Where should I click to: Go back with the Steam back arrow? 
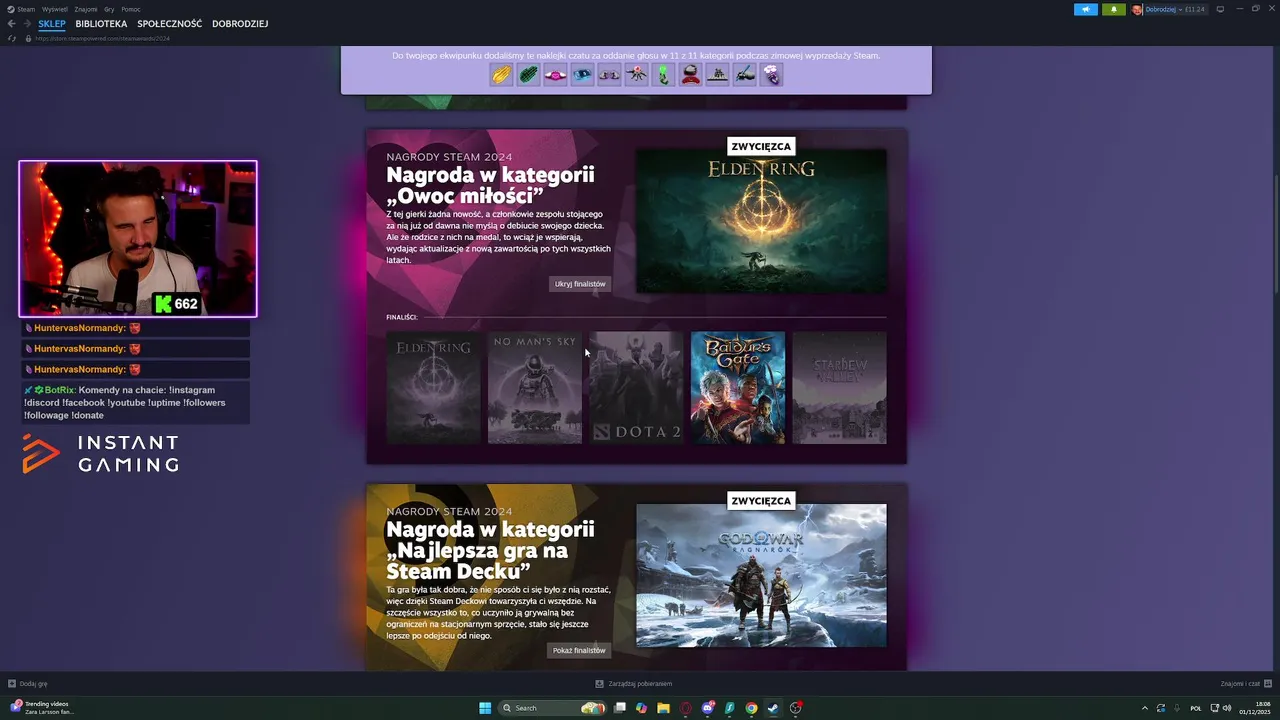pyautogui.click(x=12, y=24)
